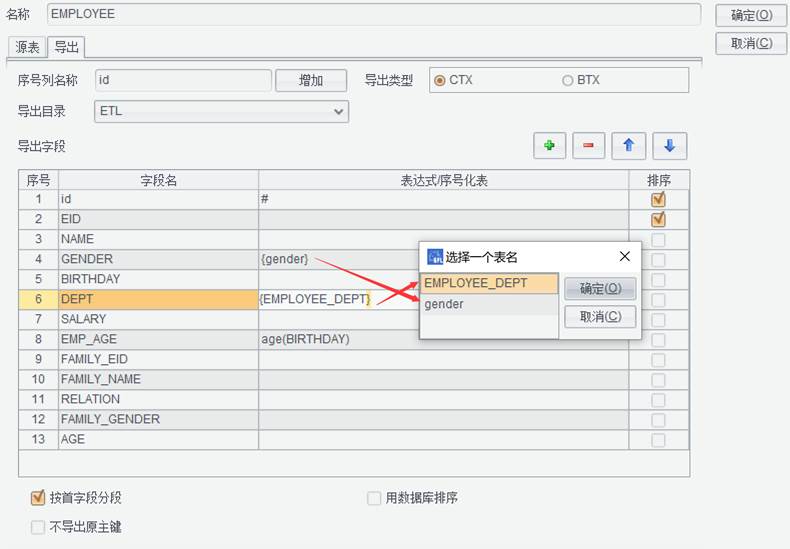The width and height of the screenshot is (790, 549).
Task: Click the 名称 EMPLOYEE input field
Action: [x=373, y=14]
